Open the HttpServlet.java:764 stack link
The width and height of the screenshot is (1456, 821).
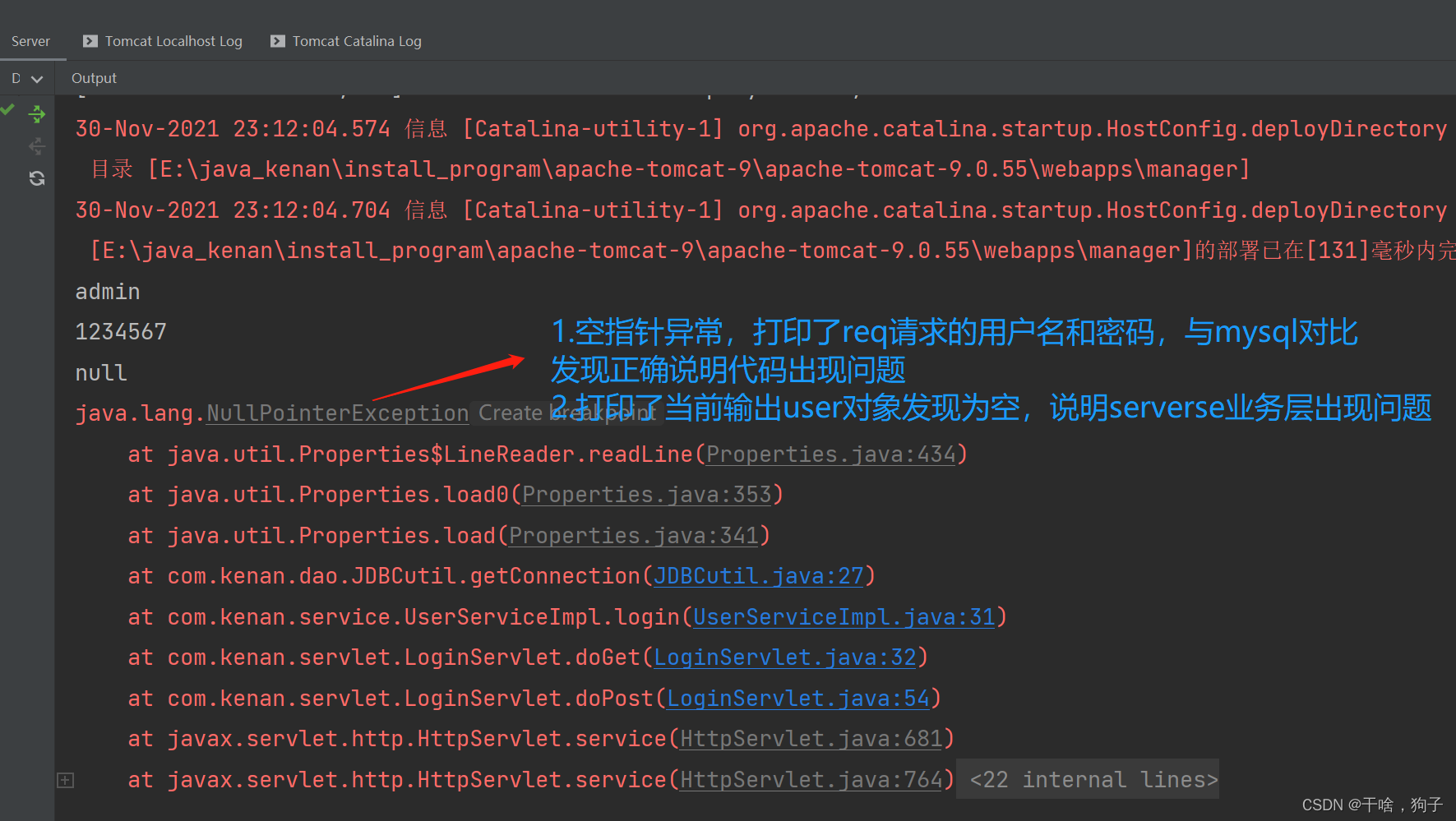[811, 779]
